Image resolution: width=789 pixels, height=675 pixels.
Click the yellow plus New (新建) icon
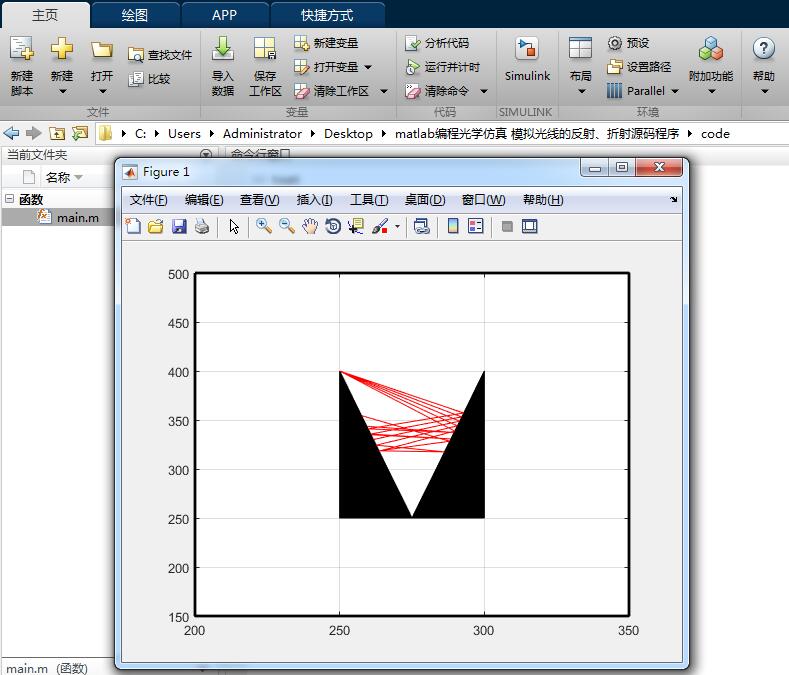62,49
